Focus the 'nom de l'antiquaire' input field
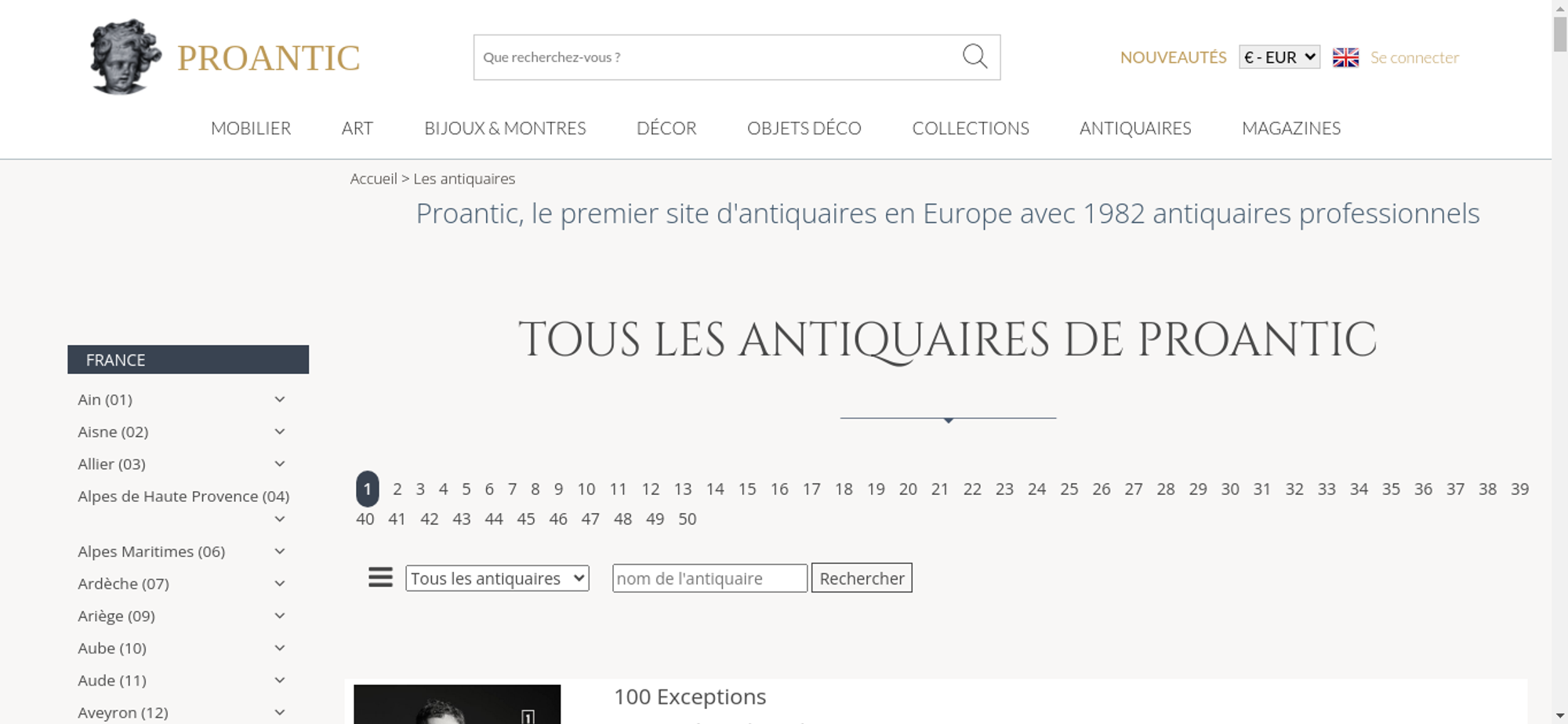The height and width of the screenshot is (724, 1568). coord(709,579)
